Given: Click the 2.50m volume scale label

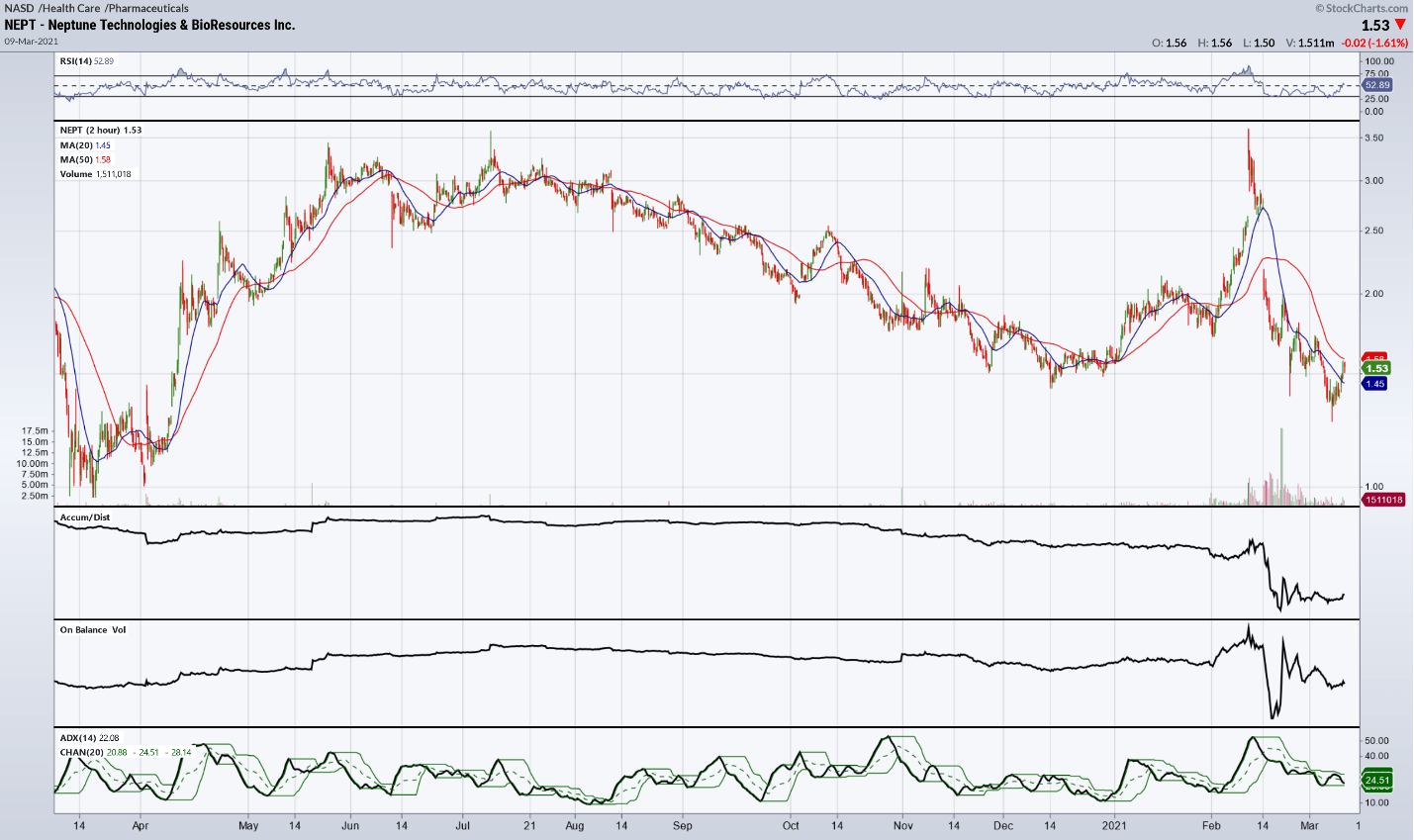Looking at the screenshot, I should click(35, 496).
